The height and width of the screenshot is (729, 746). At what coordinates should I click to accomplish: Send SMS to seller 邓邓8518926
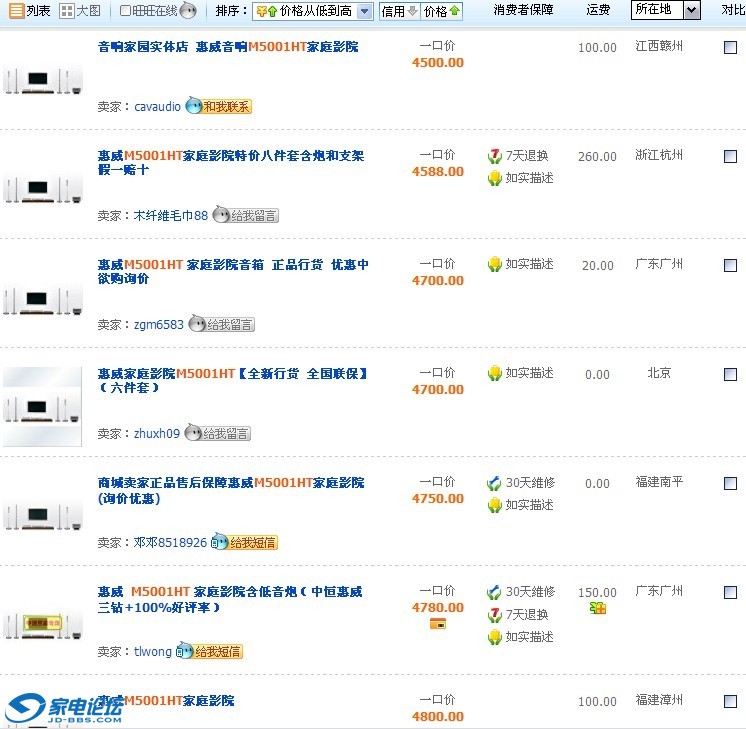[x=244, y=543]
